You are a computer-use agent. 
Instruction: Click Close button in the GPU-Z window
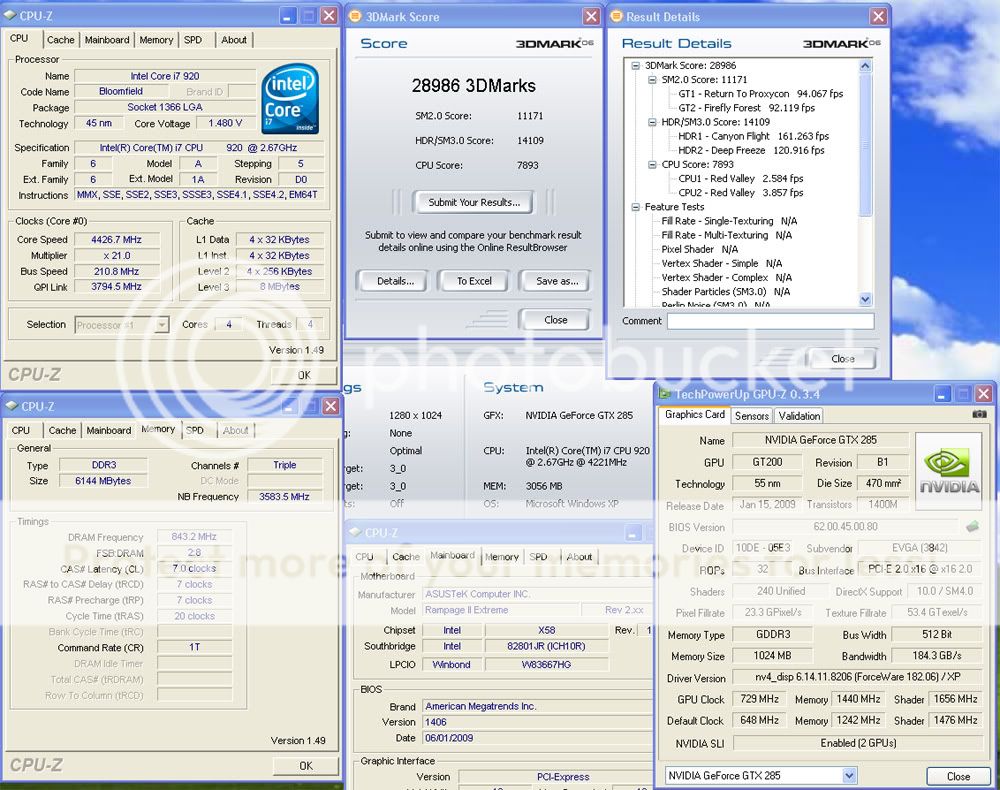click(x=958, y=776)
